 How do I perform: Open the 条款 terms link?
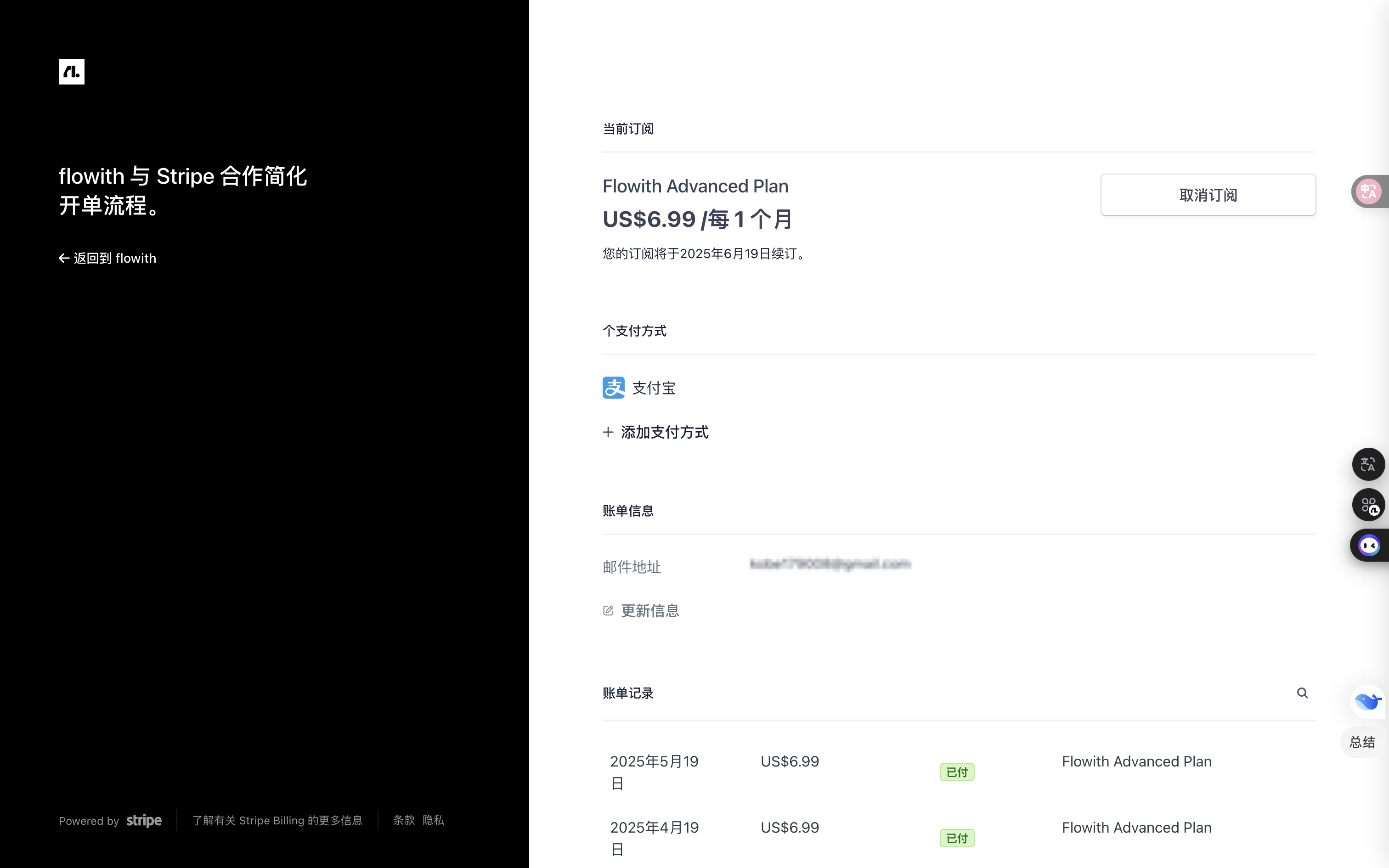coord(403,820)
